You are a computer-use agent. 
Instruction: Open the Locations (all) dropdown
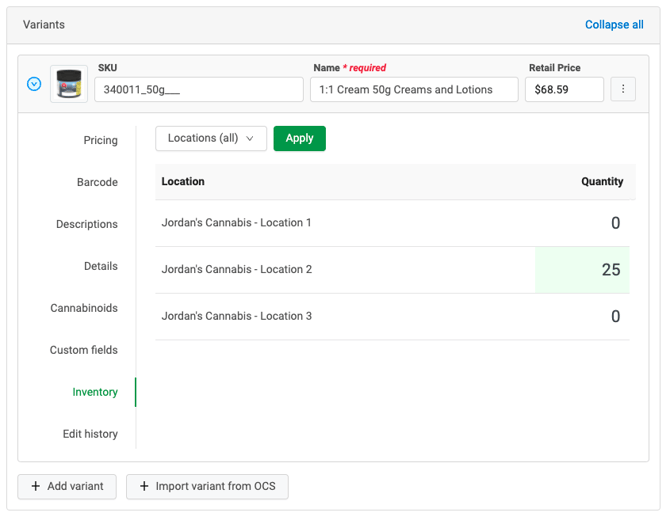(x=211, y=138)
